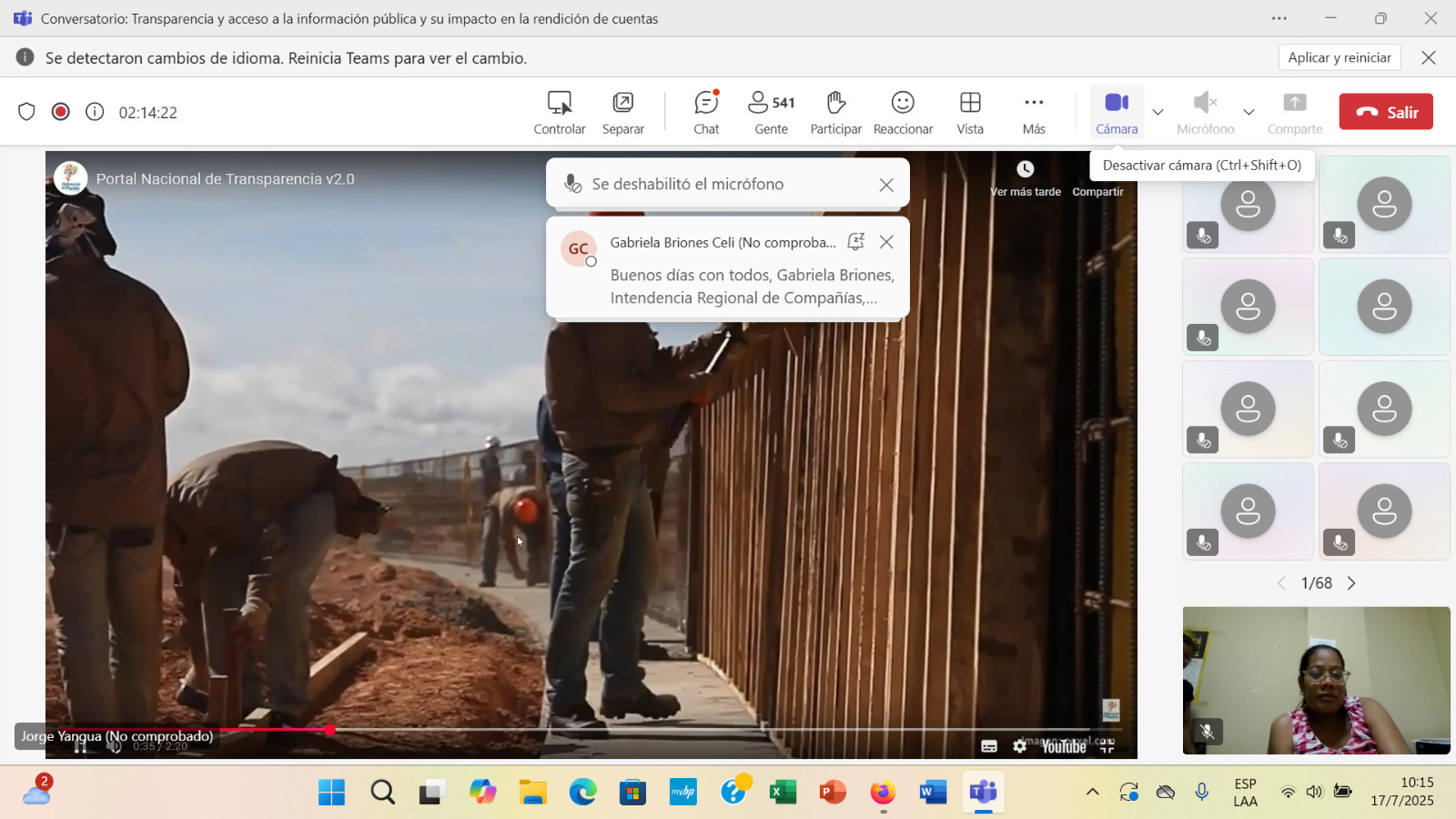The width and height of the screenshot is (1456, 819).
Task: Click the Salir leave button
Action: tap(1386, 112)
